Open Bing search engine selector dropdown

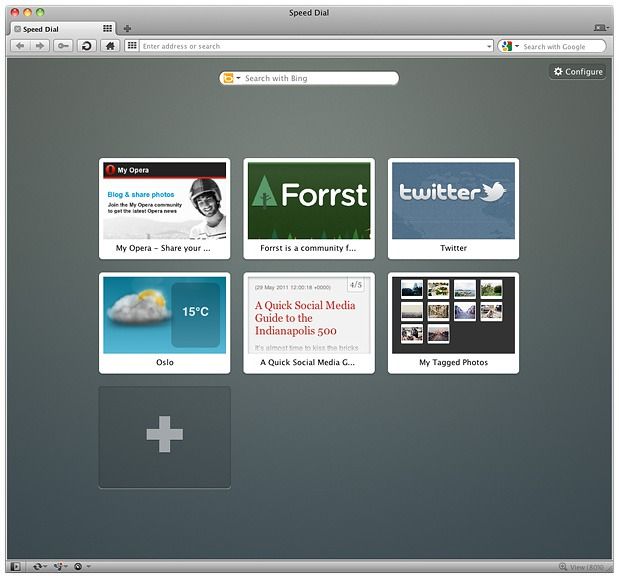coord(239,78)
